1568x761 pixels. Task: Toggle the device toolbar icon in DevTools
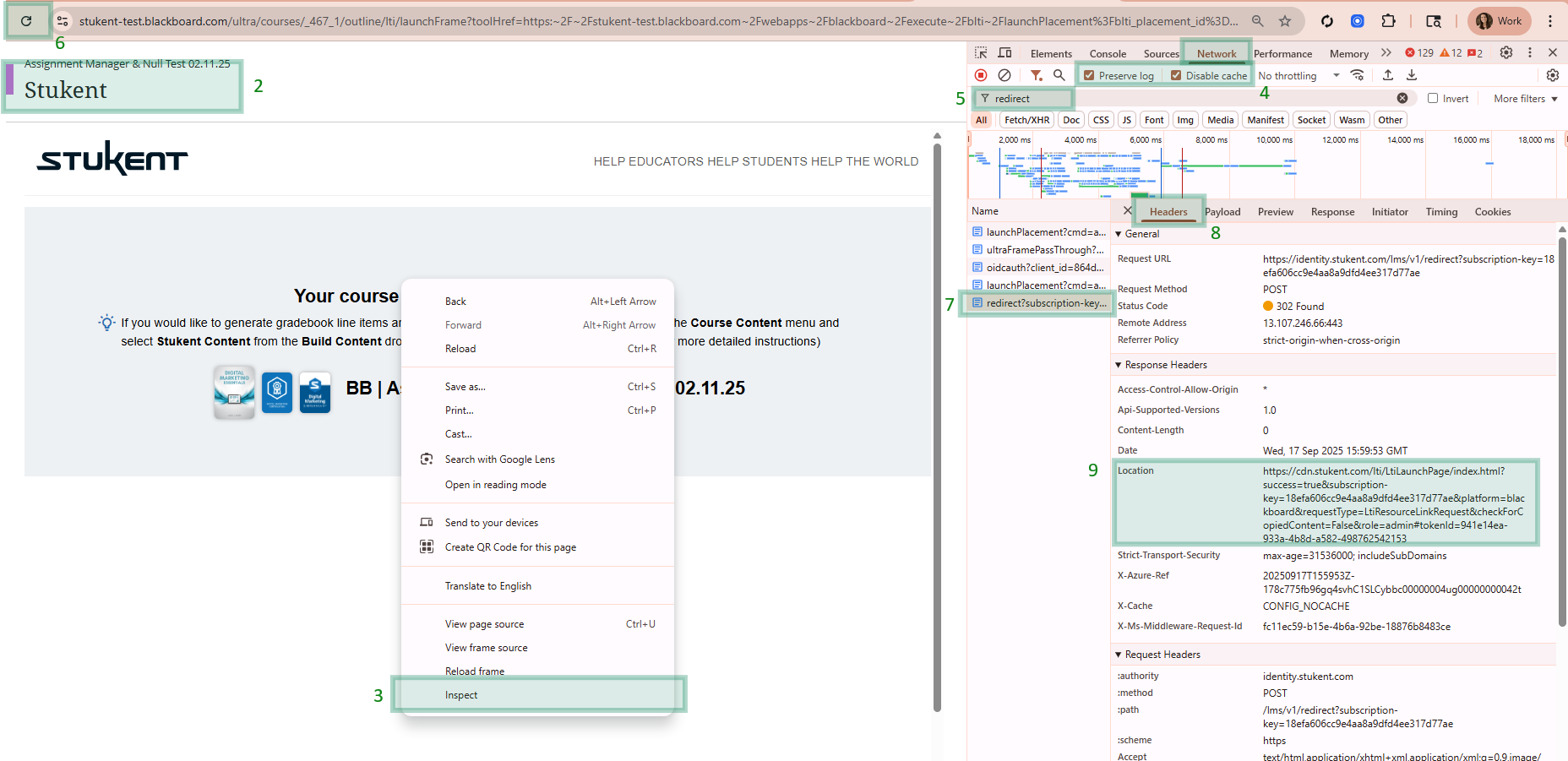point(1005,53)
